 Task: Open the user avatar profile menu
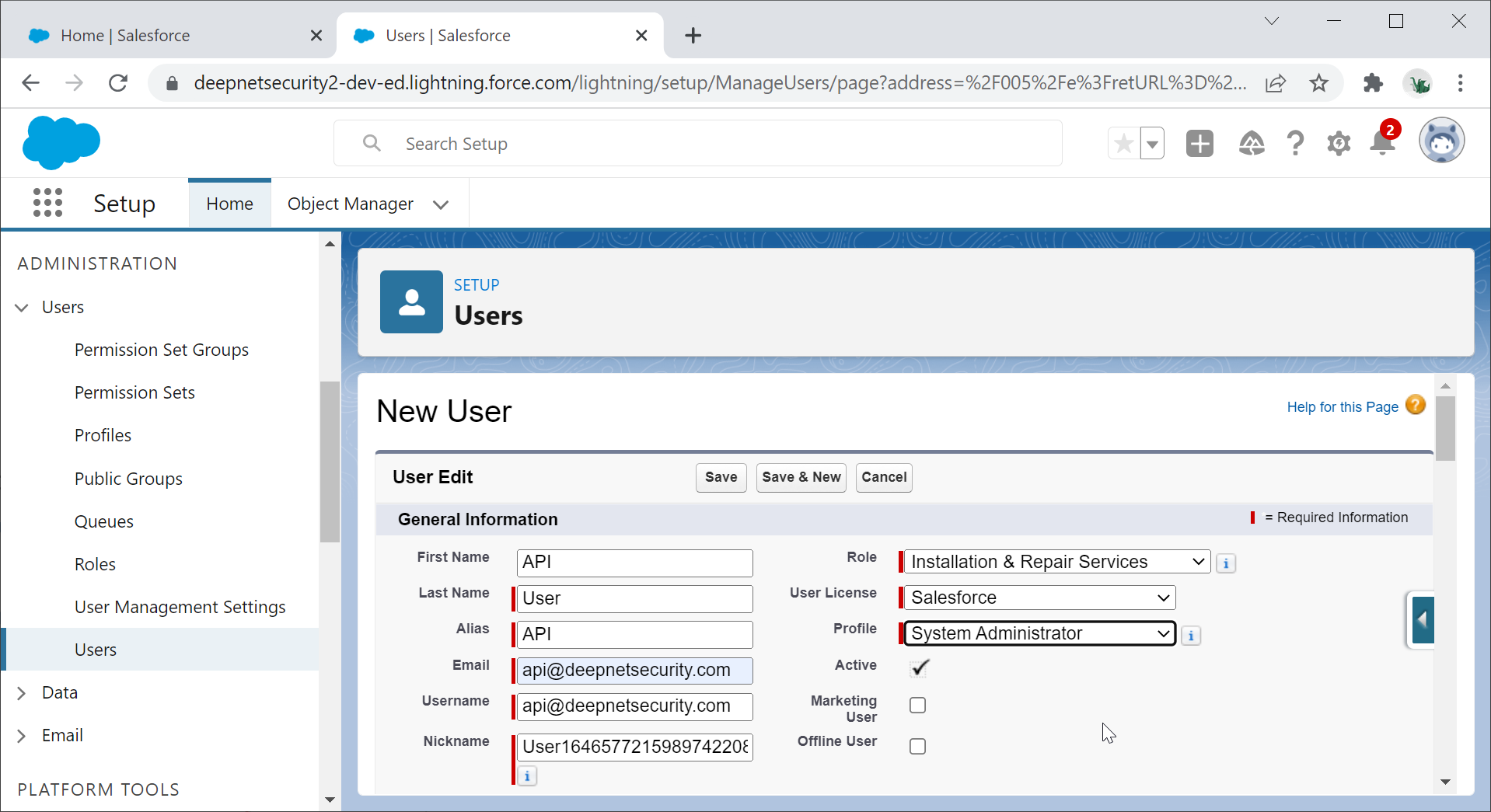click(1441, 141)
